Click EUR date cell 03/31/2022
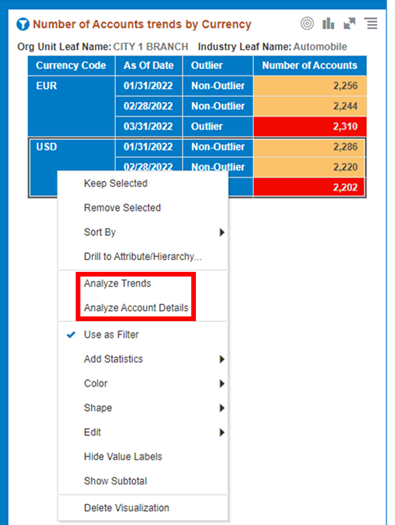The image size is (395, 525). coord(149,127)
